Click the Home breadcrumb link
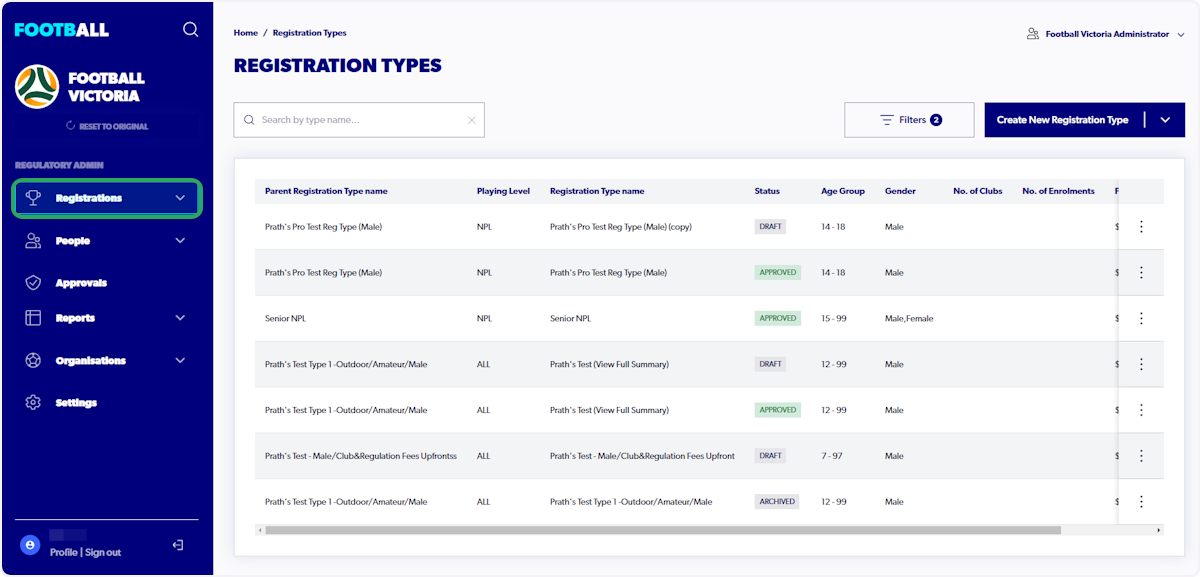 [246, 33]
